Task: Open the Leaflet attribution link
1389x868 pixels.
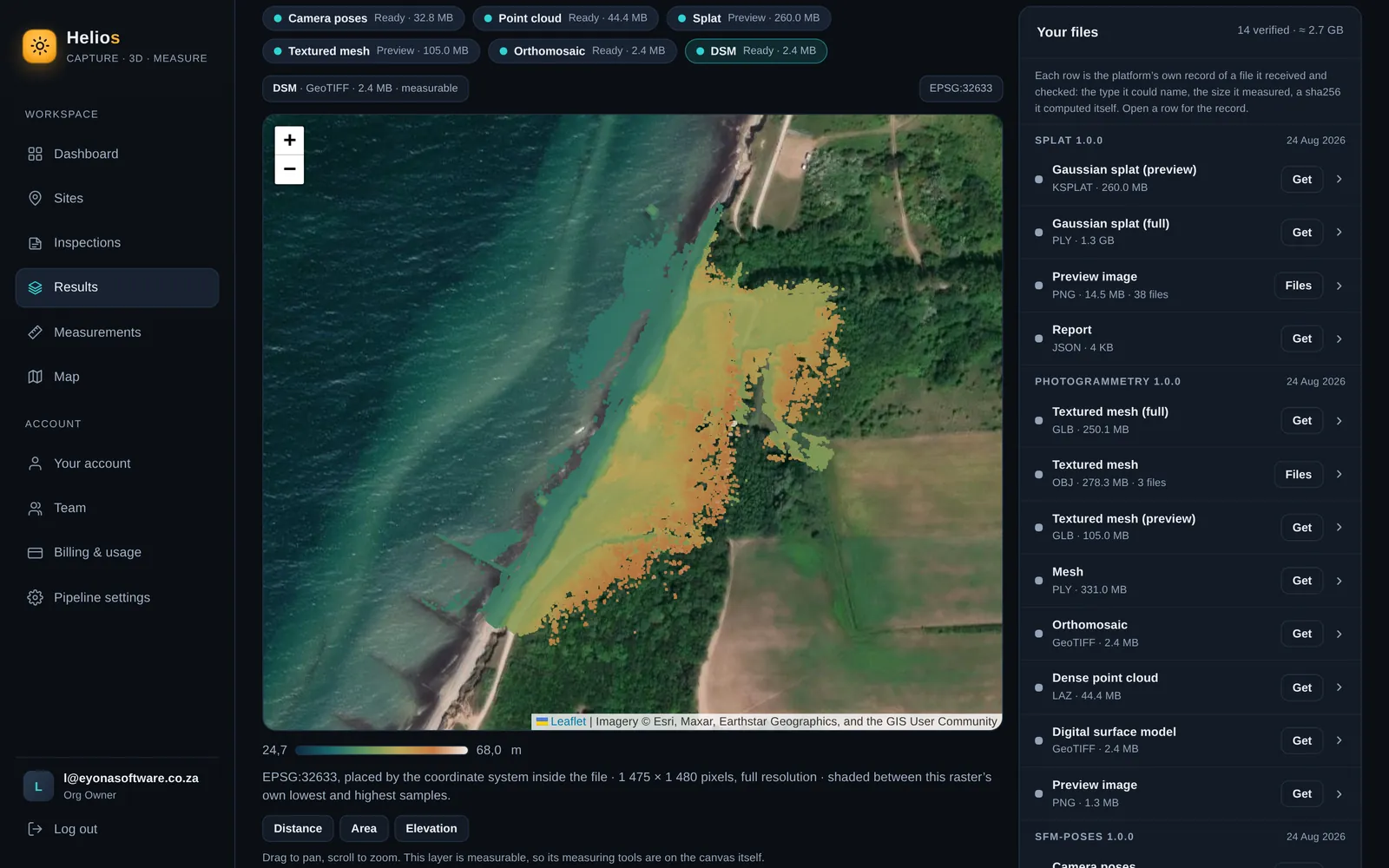Action: click(x=568, y=721)
